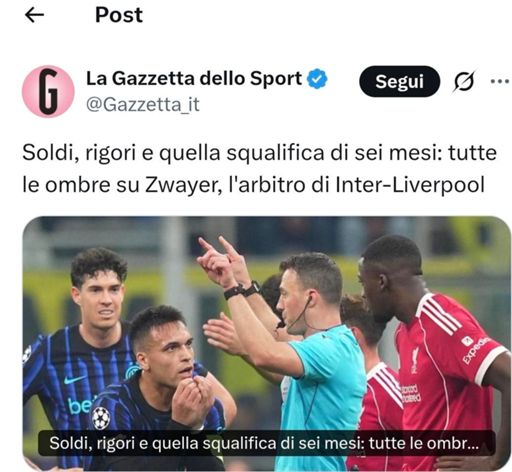Click the Champions League starball sleeve badge
Image resolution: width=512 pixels, height=472 pixels.
[101, 418]
